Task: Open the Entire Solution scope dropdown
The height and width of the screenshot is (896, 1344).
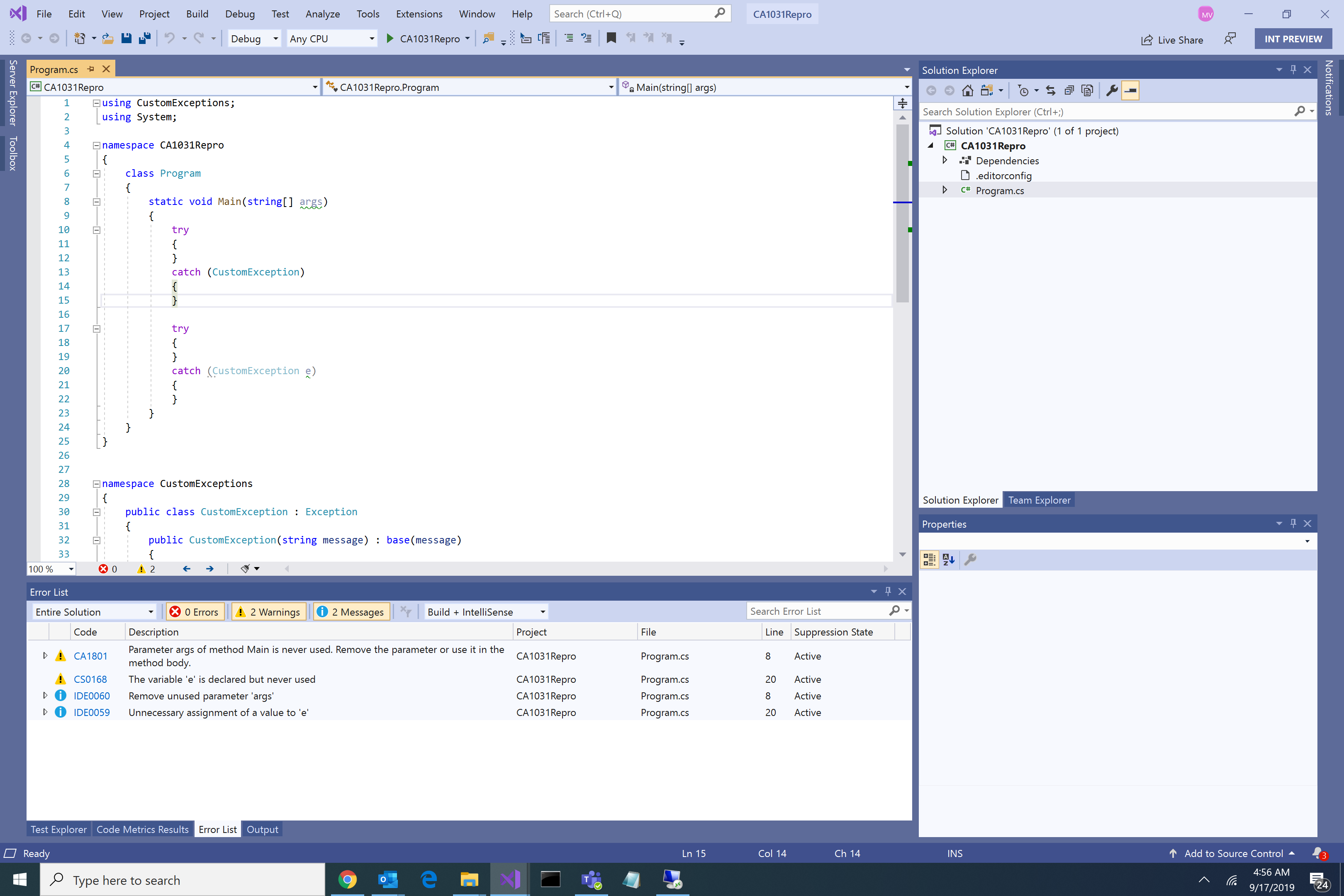Action: coord(94,612)
